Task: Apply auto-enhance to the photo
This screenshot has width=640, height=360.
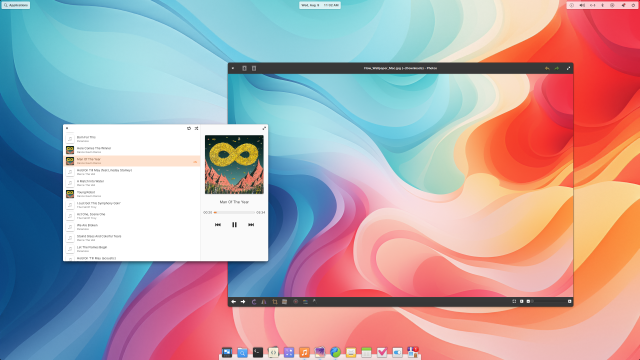Action: [x=315, y=301]
